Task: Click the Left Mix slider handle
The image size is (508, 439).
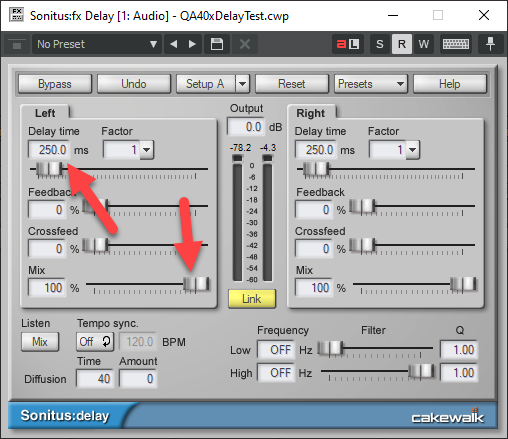Action: pyautogui.click(x=197, y=284)
